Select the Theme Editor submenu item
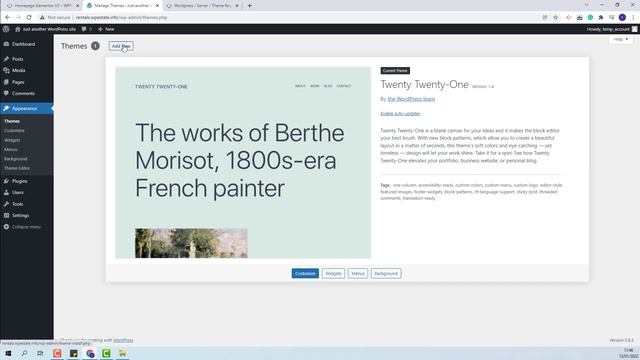Image resolution: width=640 pixels, height=360 pixels. coord(17,168)
